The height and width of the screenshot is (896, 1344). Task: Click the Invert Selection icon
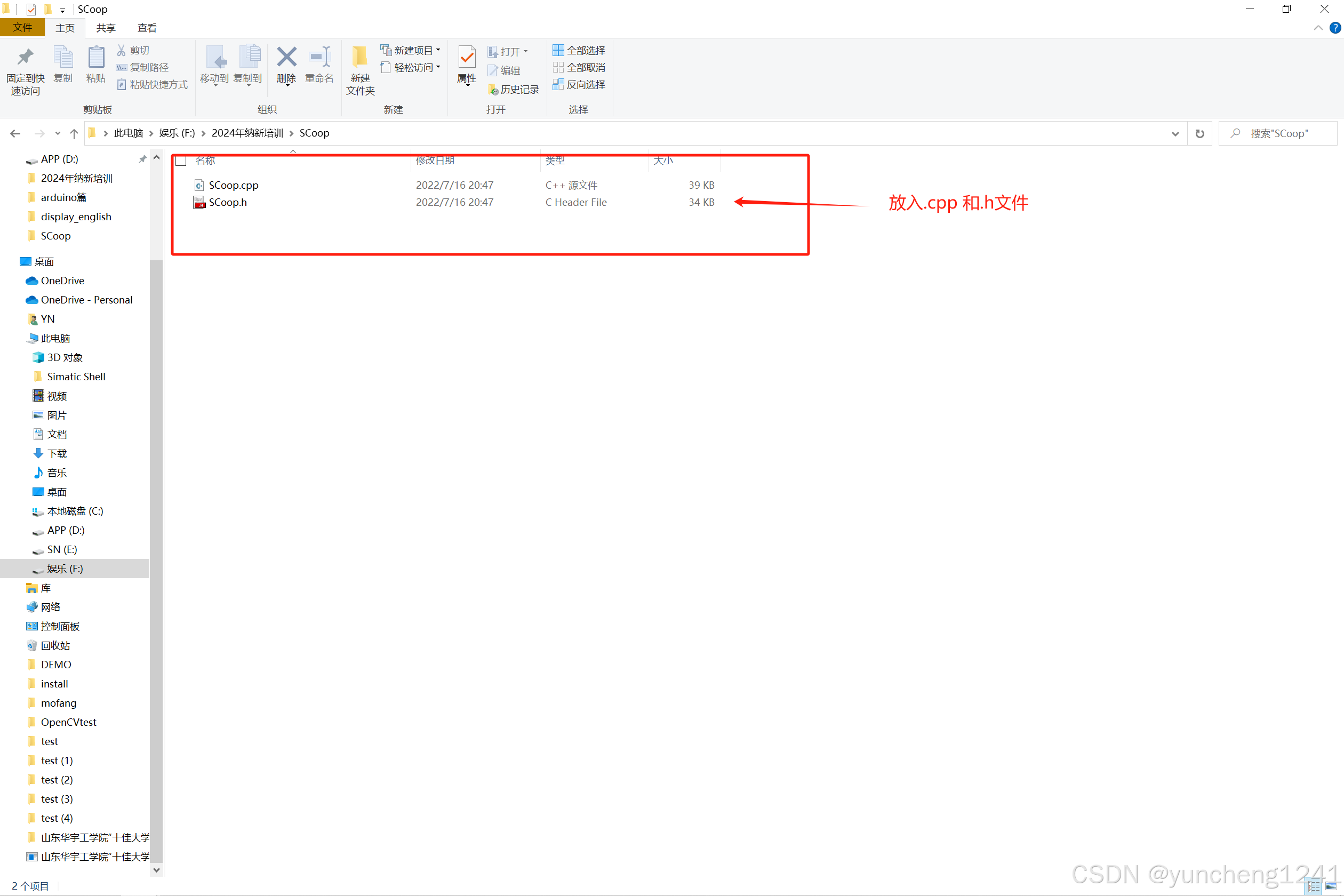click(x=558, y=85)
